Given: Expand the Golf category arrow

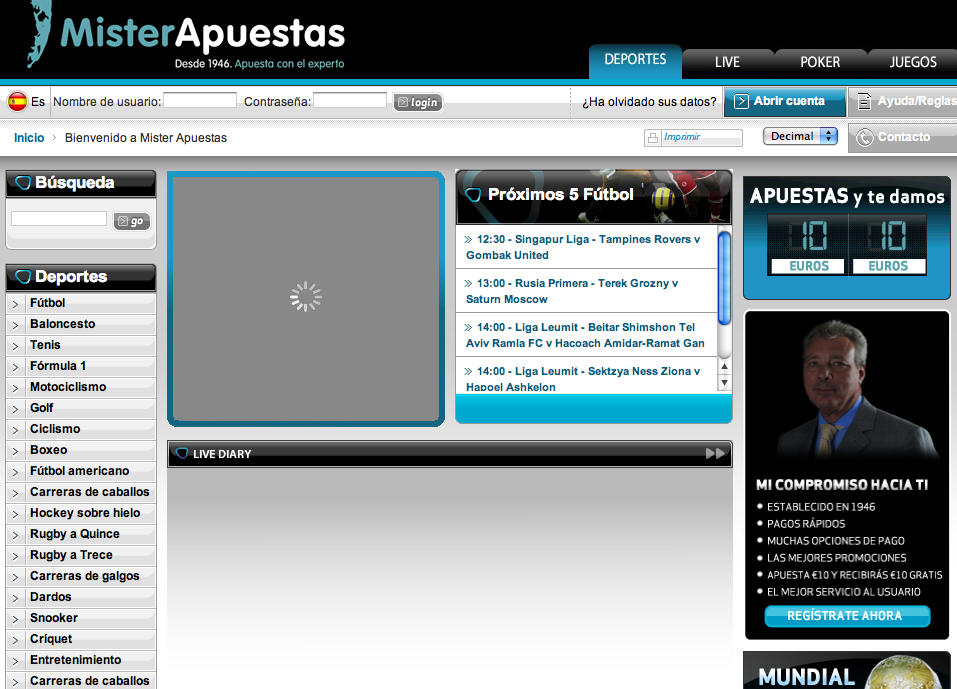Looking at the screenshot, I should point(15,409).
